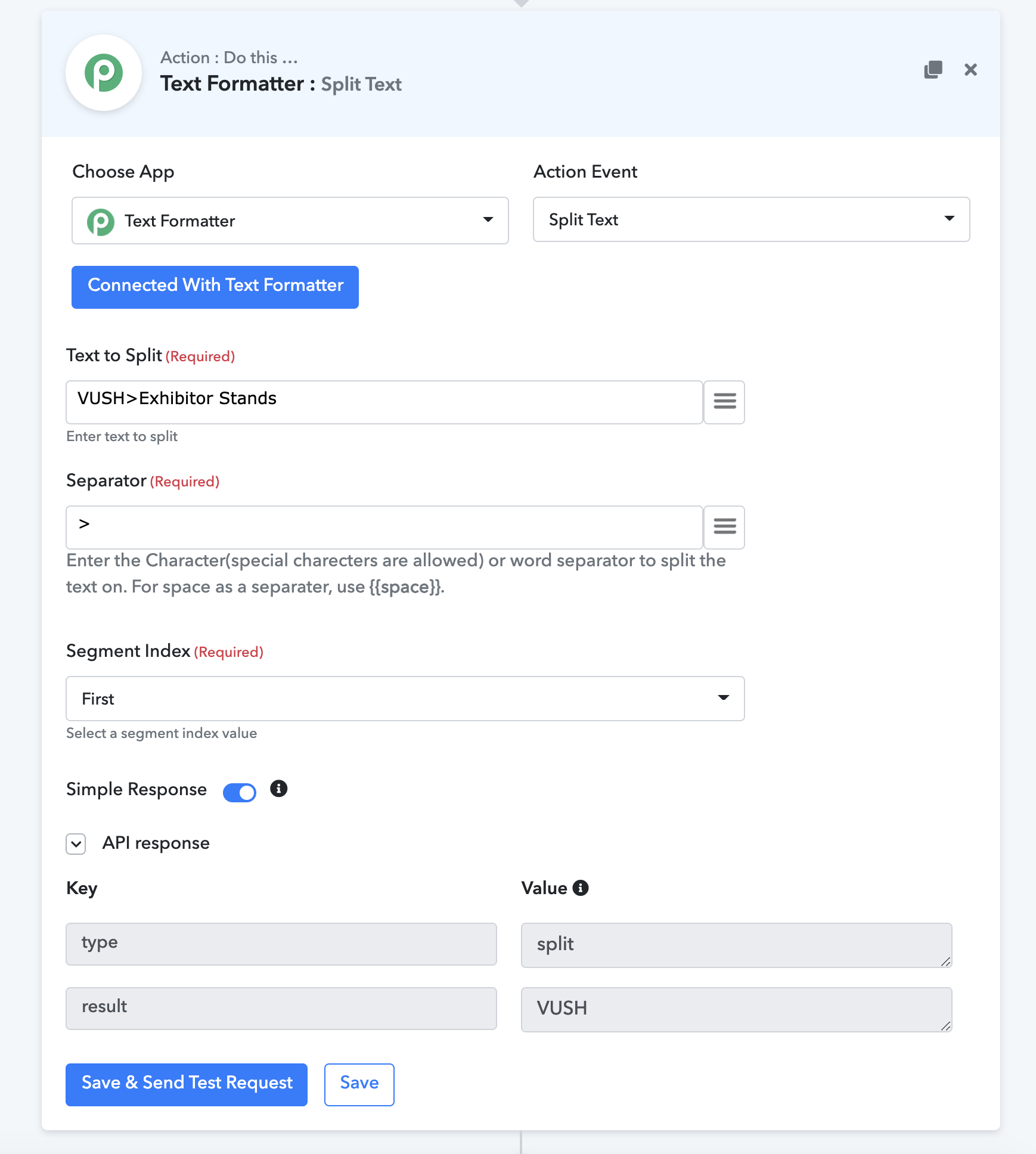Click the Text Formatter app logo in header

coord(104,73)
